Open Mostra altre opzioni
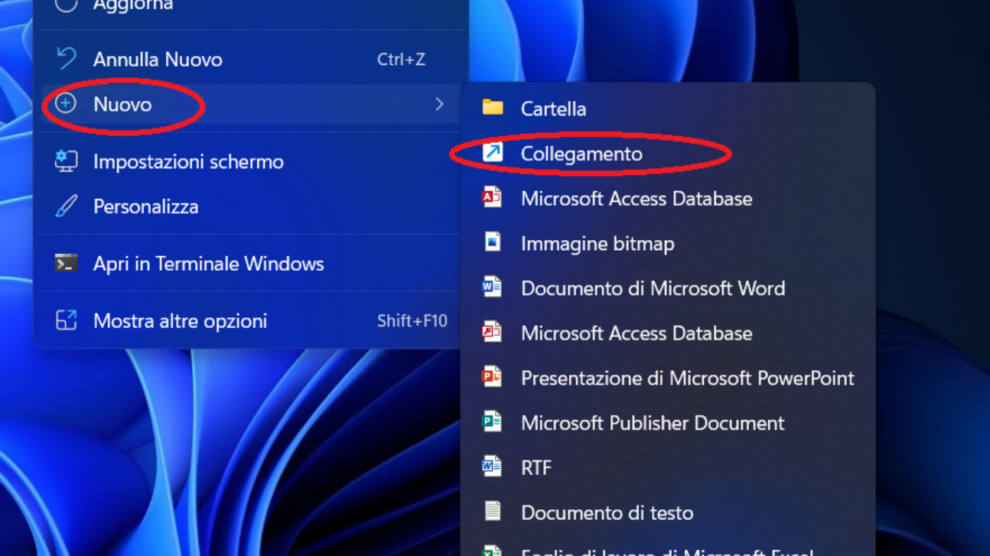The height and width of the screenshot is (556, 990). [x=180, y=321]
